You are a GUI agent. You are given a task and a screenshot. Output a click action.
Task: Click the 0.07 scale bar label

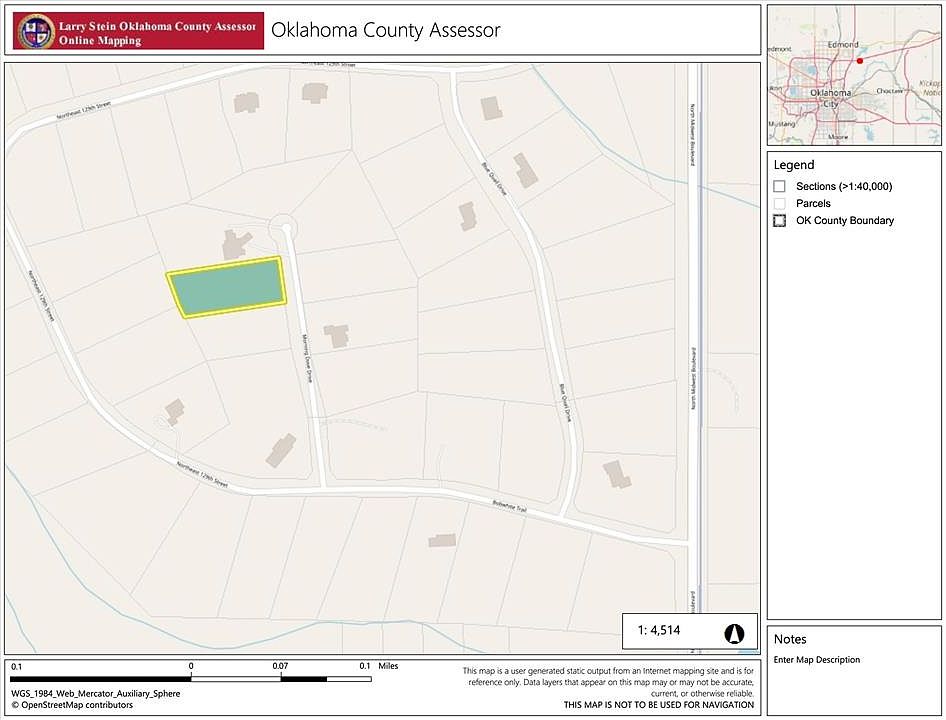pos(280,666)
